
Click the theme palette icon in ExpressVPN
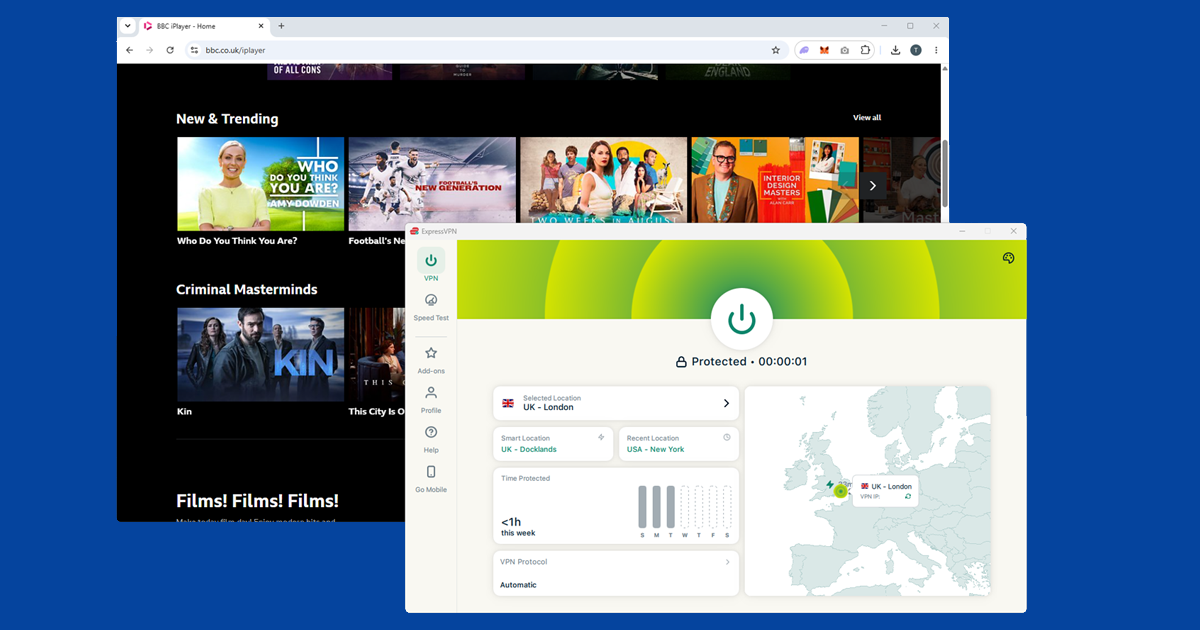pos(1008,258)
